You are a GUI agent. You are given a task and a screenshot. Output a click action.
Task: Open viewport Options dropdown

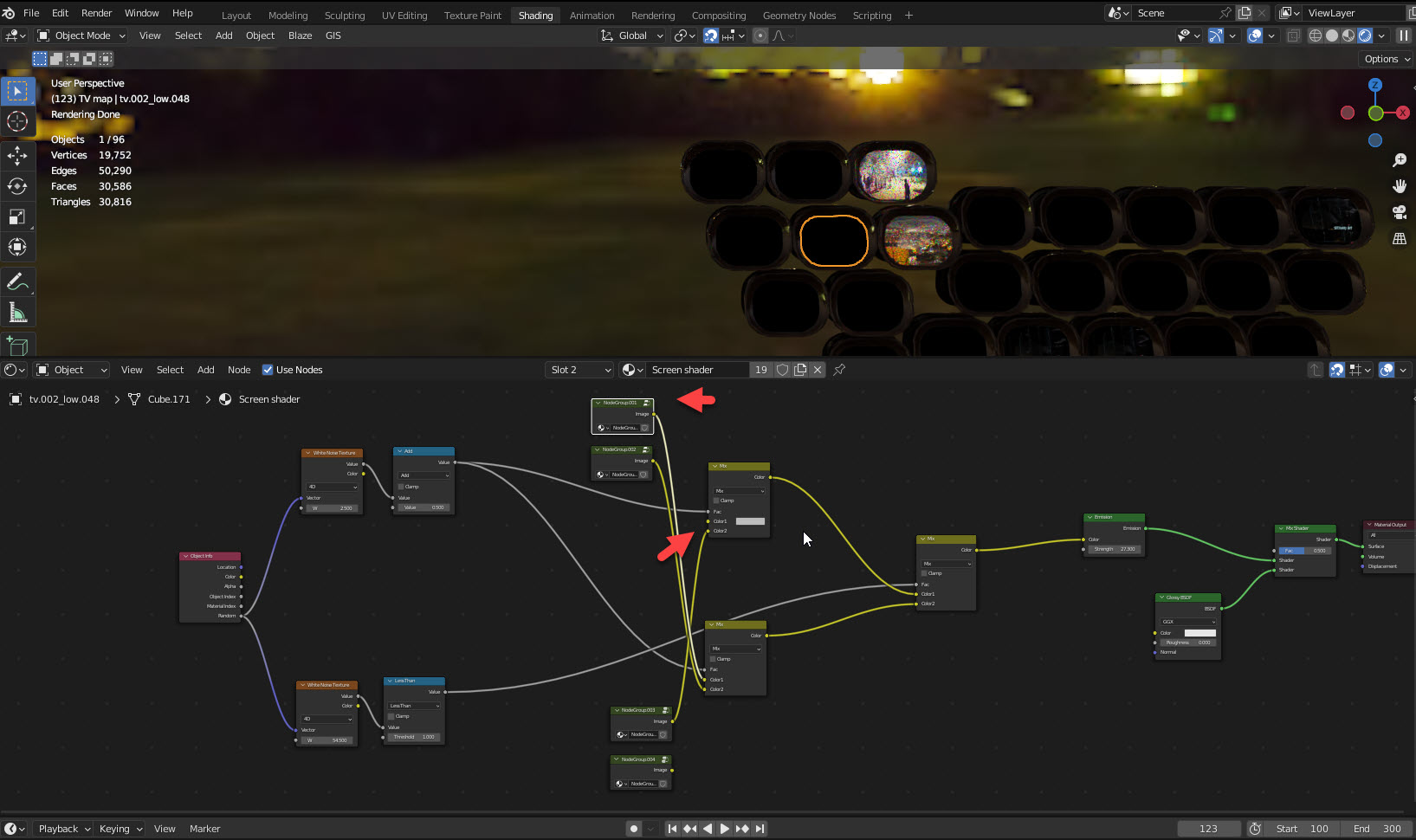pyautogui.click(x=1387, y=59)
